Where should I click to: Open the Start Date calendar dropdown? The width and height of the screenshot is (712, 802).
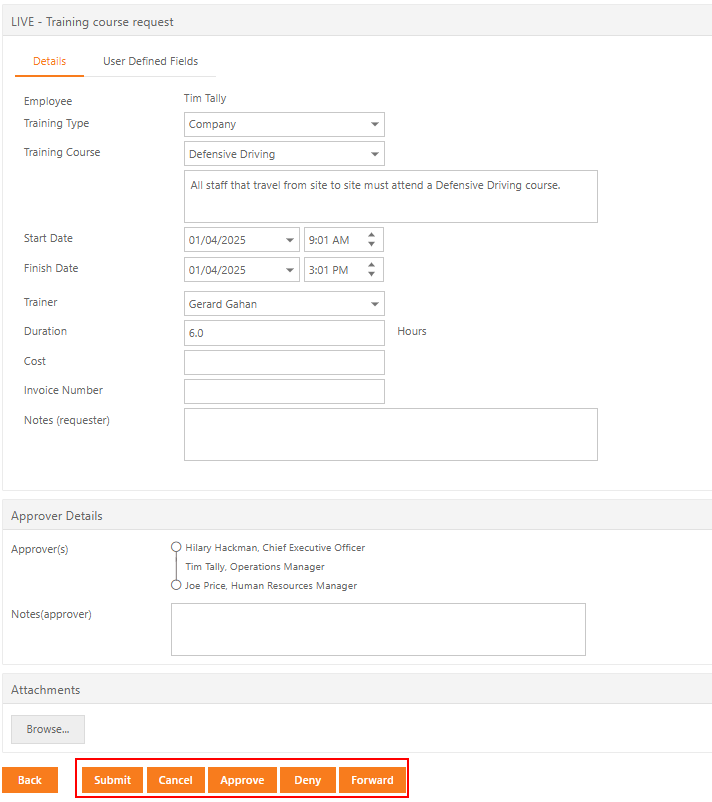pyautogui.click(x=290, y=240)
